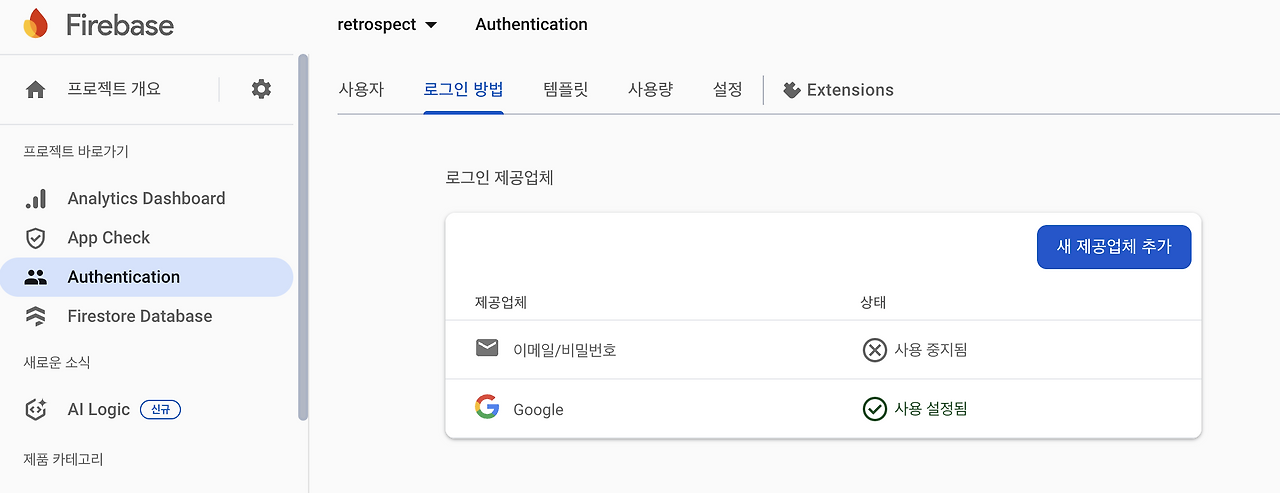Click the enabled checkmark status icon
This screenshot has width=1280, height=493.
pos(875,409)
